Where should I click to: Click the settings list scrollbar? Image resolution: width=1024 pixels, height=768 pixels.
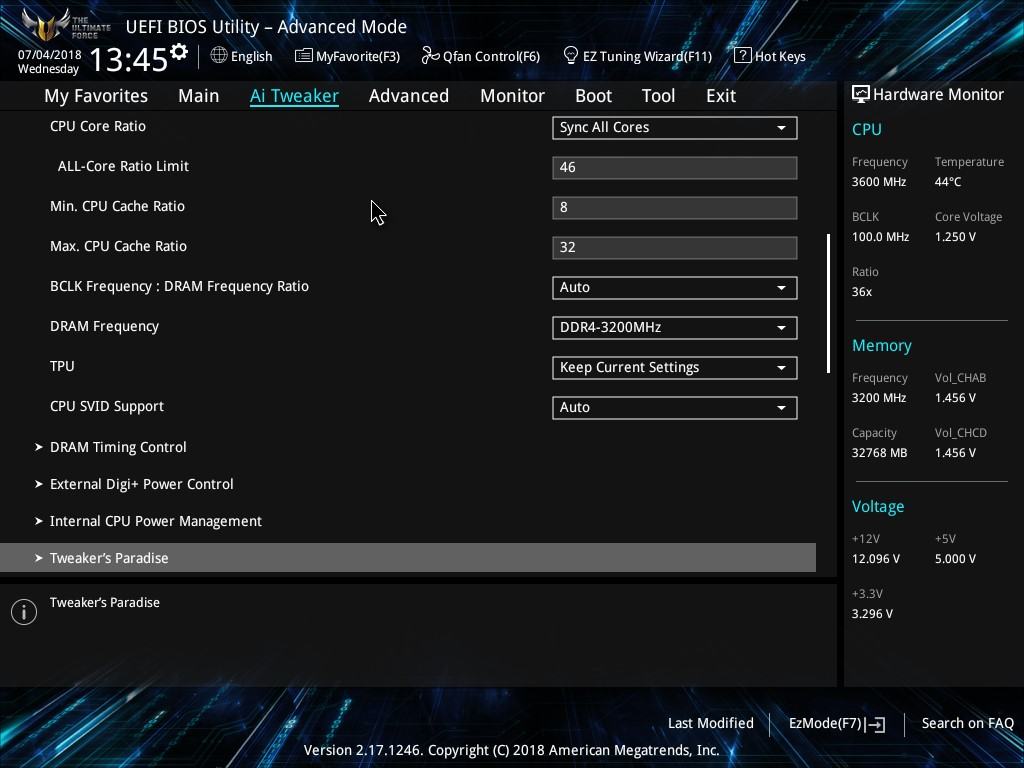(x=828, y=304)
